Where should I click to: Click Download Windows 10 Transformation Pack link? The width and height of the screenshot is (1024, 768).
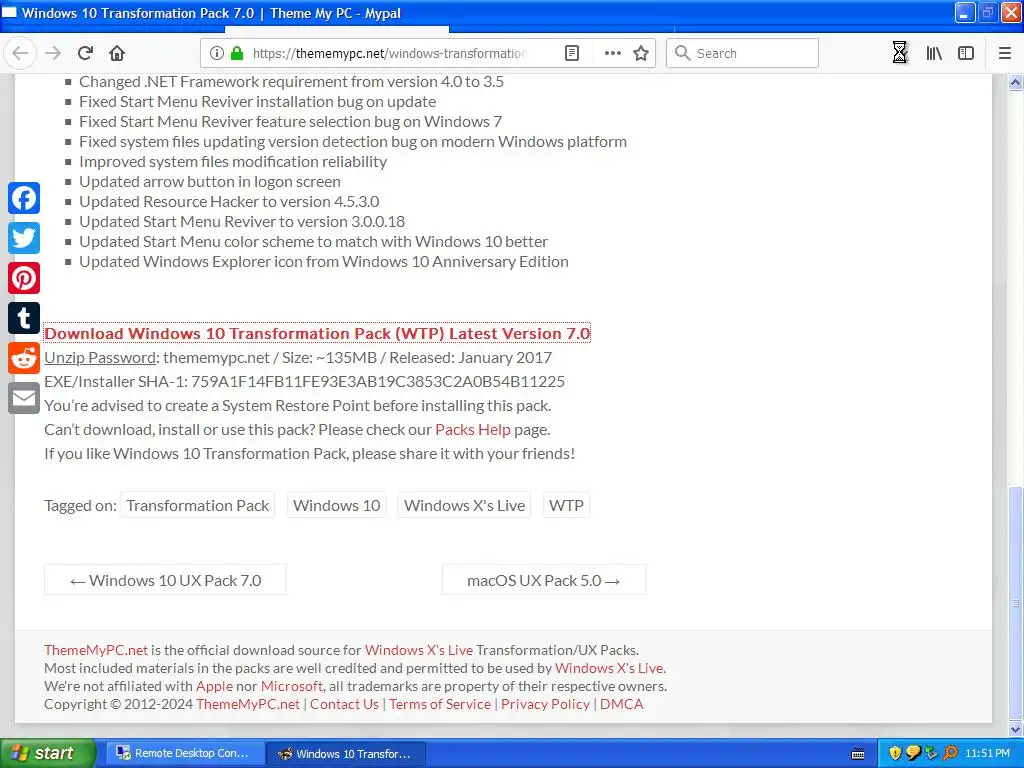tap(317, 333)
